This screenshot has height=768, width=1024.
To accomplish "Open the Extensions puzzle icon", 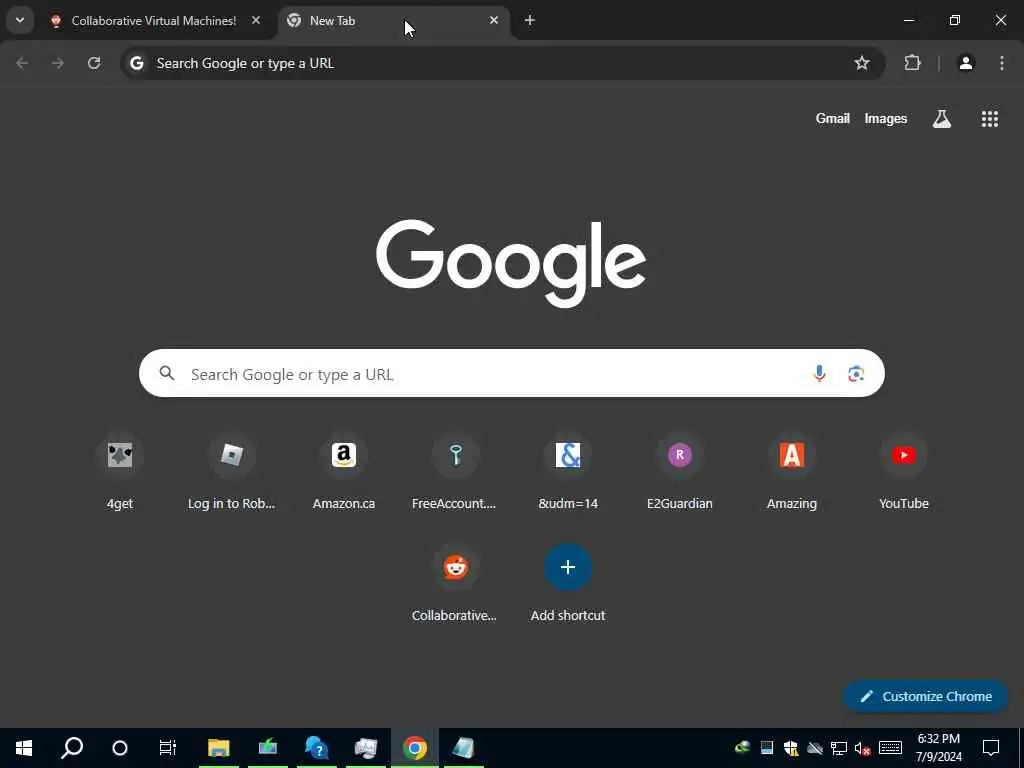I will [x=912, y=63].
